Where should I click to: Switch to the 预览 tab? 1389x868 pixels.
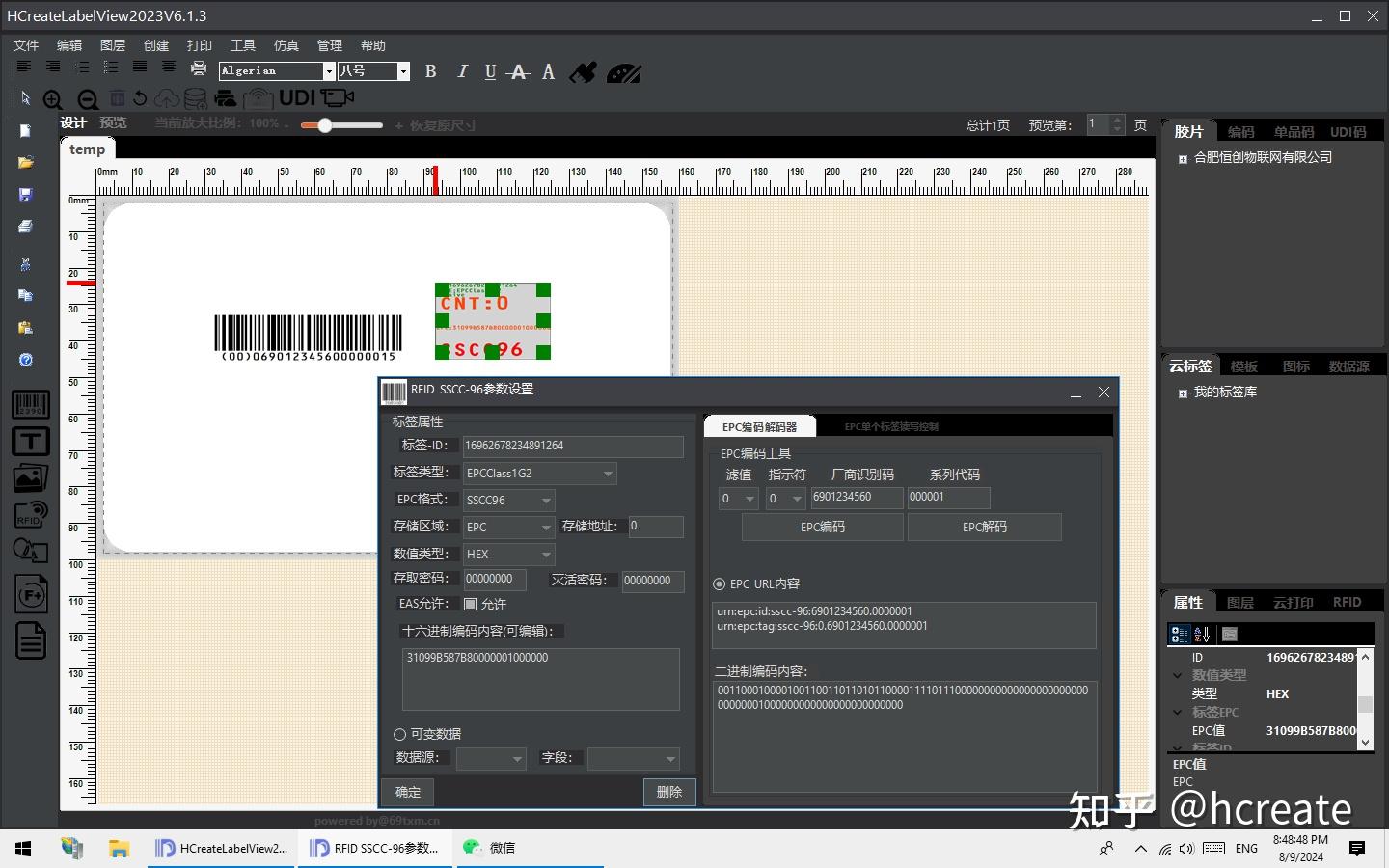pos(113,122)
